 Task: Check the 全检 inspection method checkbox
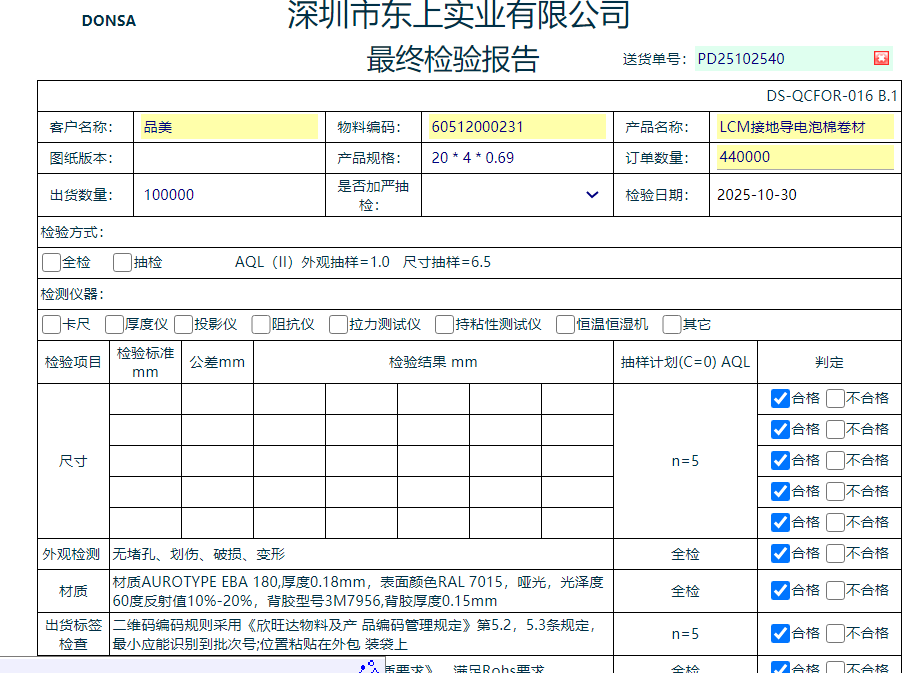(x=51, y=263)
